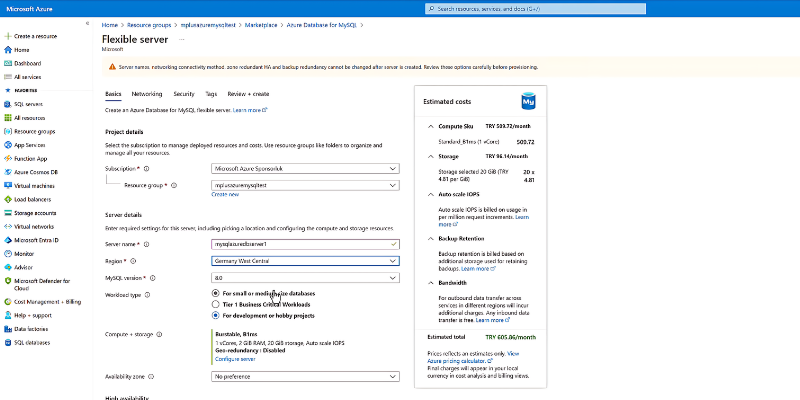Screen dimensions: 800x400
Task: Select Tier 1 Business Critical Workloads
Action: click(216, 305)
